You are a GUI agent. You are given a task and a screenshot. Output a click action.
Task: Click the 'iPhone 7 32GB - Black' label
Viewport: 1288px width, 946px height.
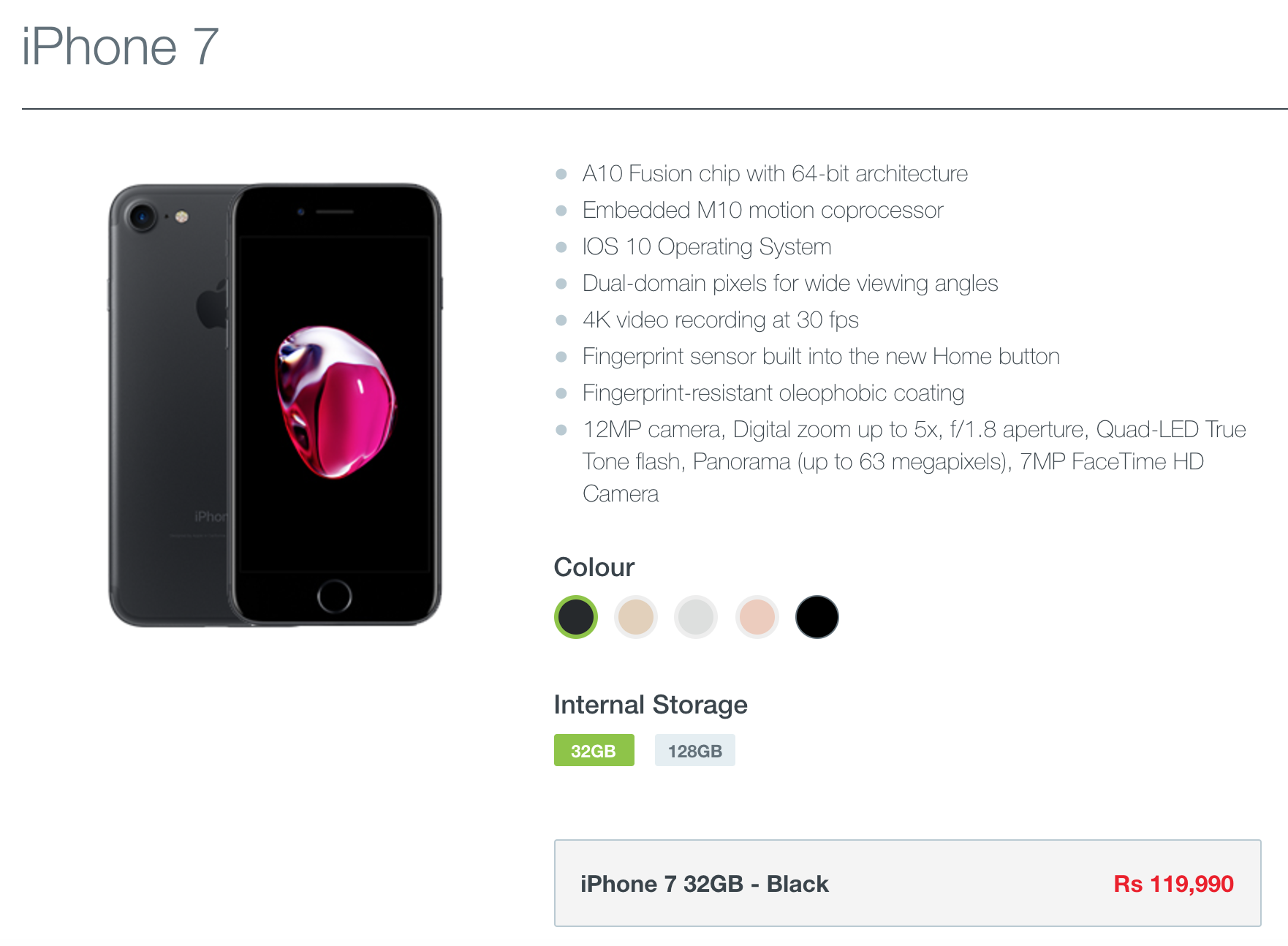[704, 884]
